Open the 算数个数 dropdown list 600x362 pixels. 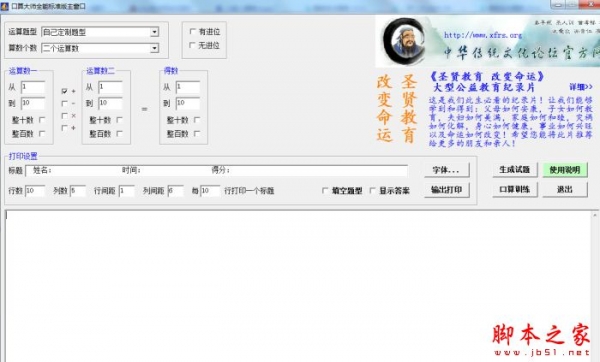[154, 48]
